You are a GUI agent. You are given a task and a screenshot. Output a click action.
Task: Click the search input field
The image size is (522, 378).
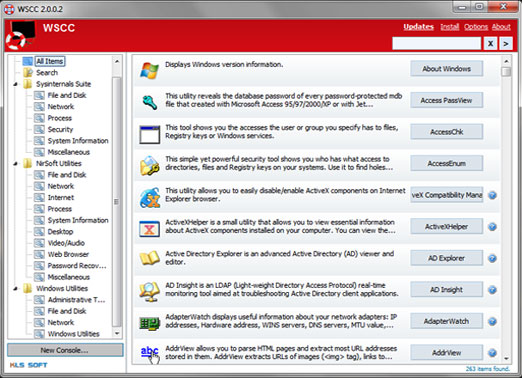click(x=436, y=43)
